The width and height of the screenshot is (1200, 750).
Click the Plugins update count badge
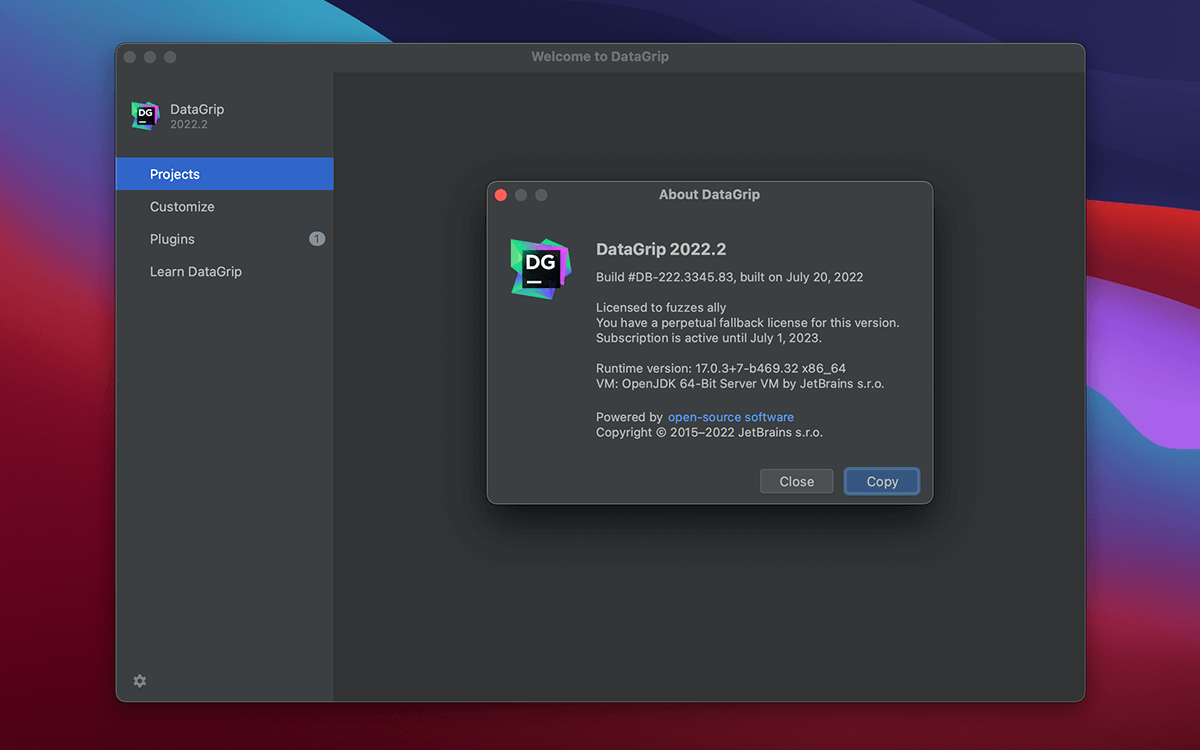[317, 239]
